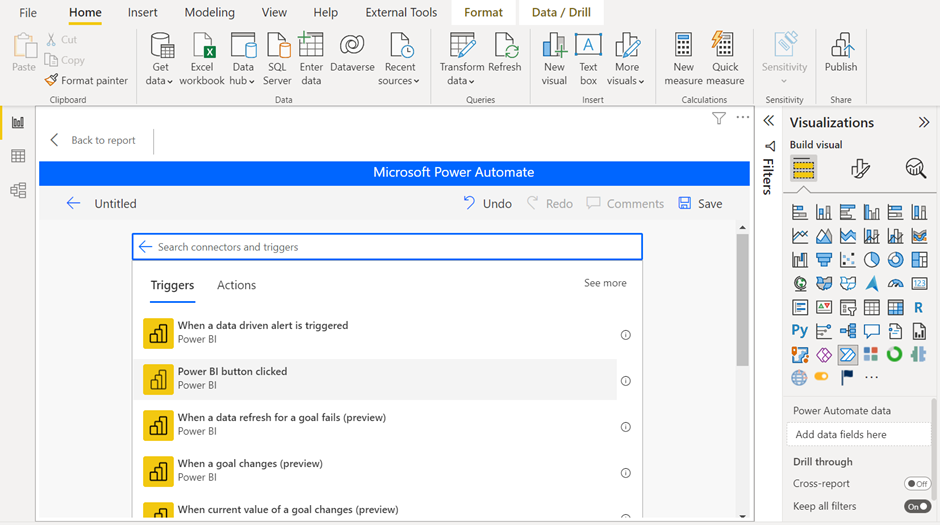This screenshot has height=525, width=940.
Task: Select Power BI button clicked trigger
Action: pyautogui.click(x=375, y=379)
